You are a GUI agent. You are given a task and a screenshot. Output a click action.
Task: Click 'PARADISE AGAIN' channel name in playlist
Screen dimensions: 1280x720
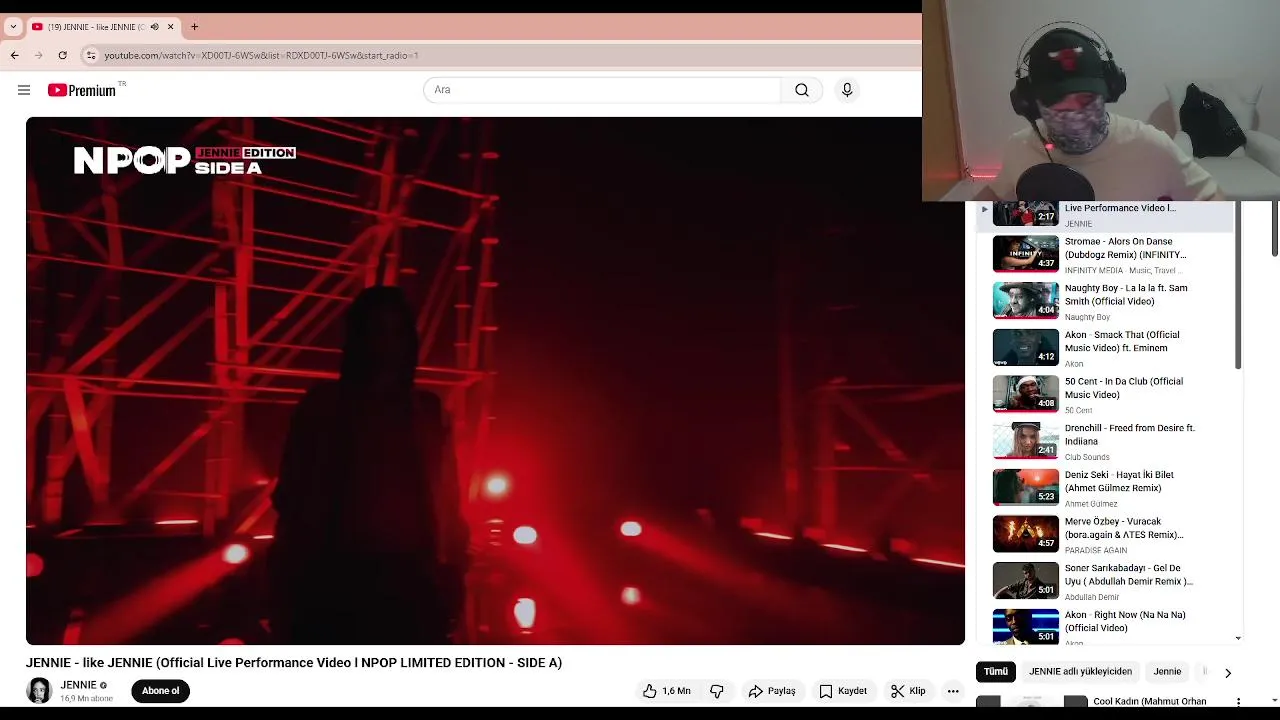1096,550
